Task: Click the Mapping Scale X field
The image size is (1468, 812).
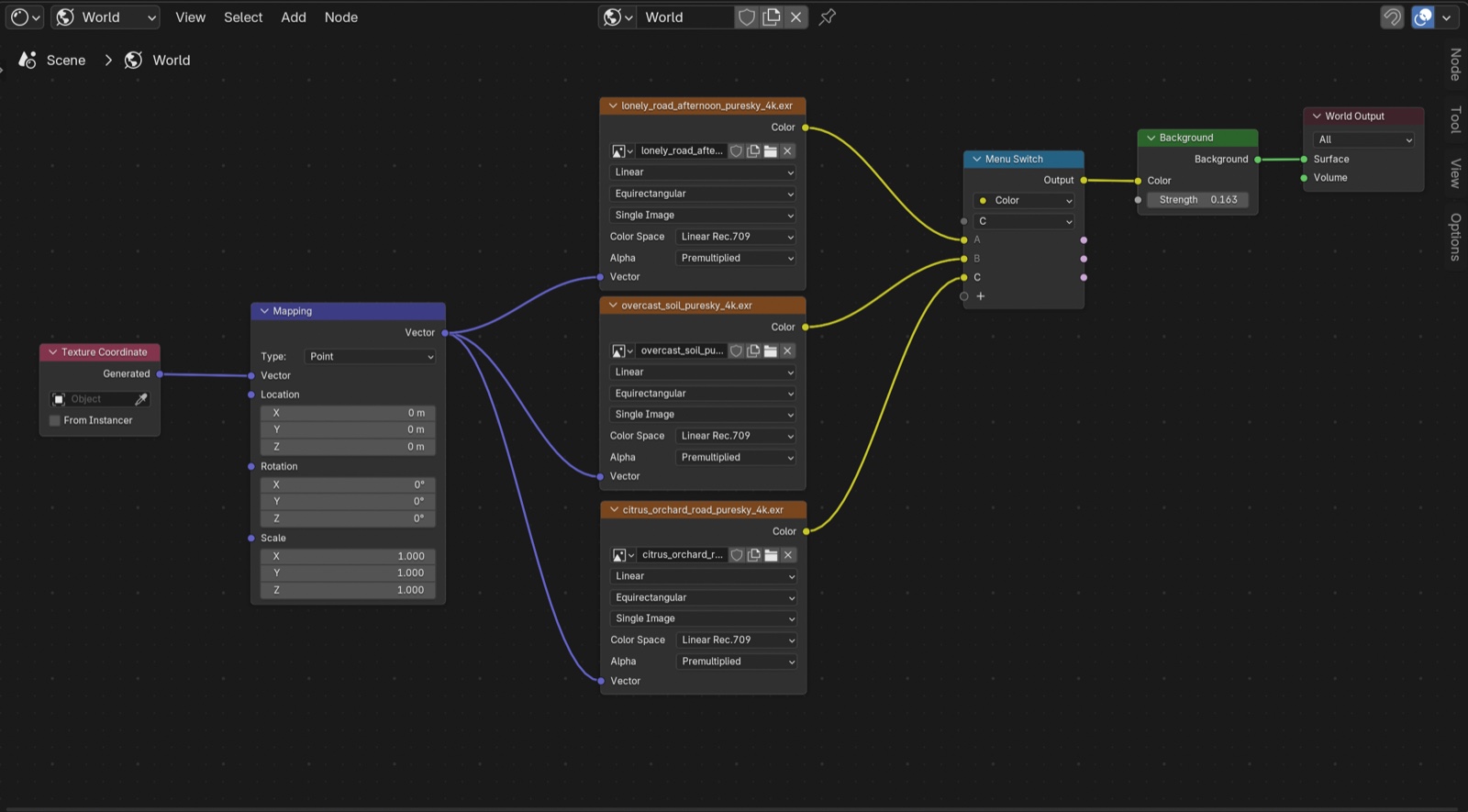Action: (x=348, y=556)
